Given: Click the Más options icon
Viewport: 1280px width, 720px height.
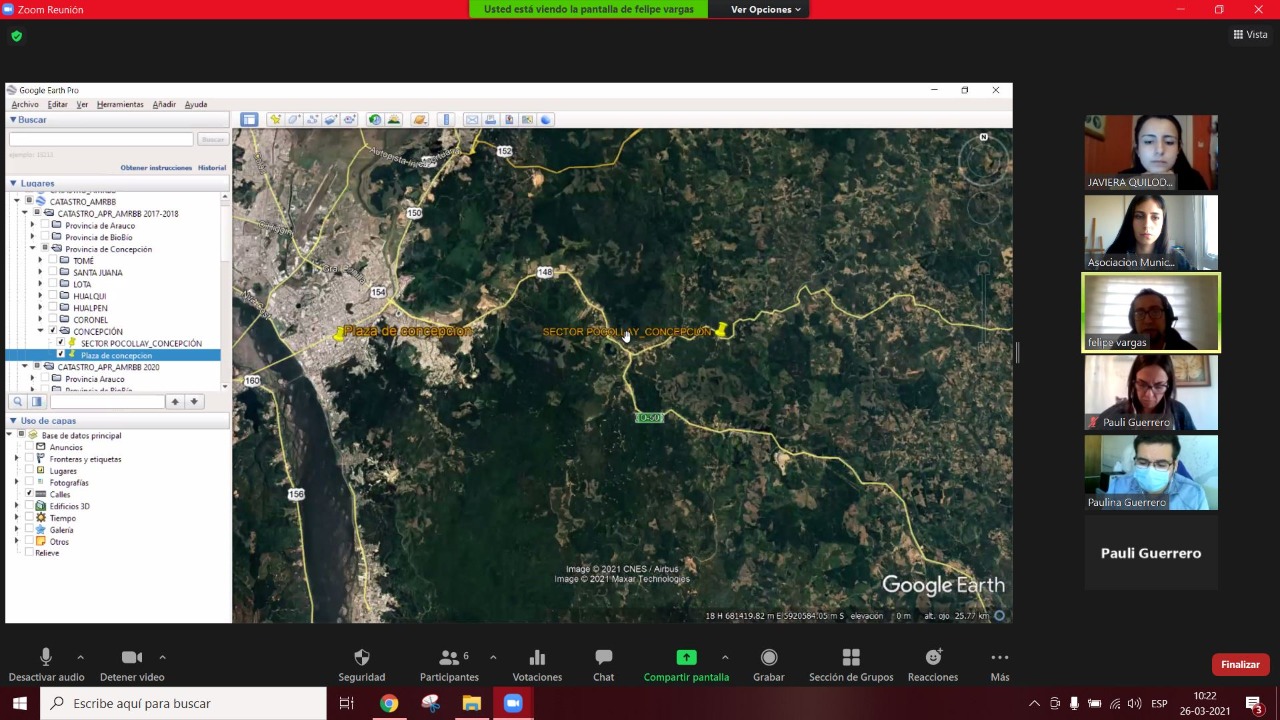Looking at the screenshot, I should (1000, 657).
